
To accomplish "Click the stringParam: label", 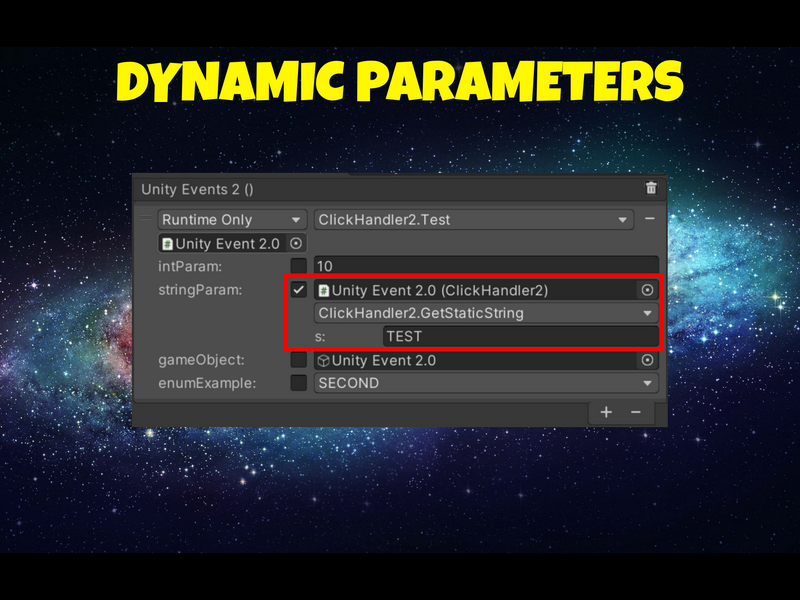I will point(200,290).
